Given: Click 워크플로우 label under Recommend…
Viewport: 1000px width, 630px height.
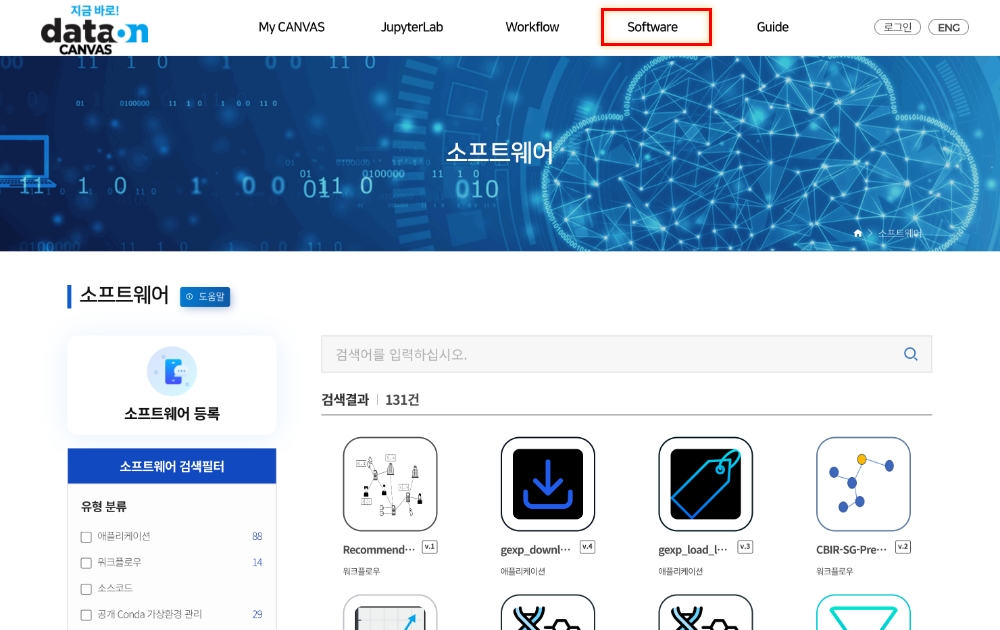Looking at the screenshot, I should coord(362,571).
